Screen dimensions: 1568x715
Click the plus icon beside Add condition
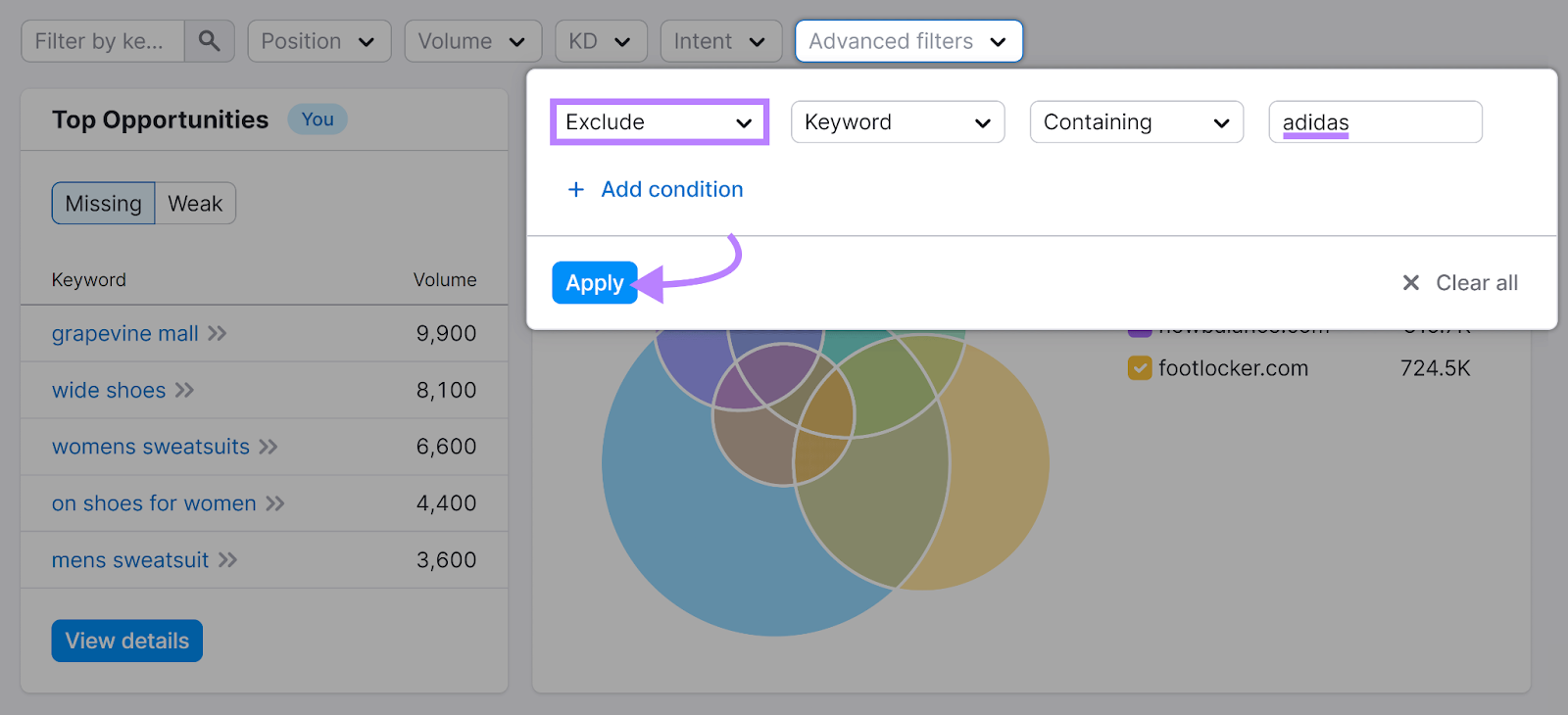pyautogui.click(x=576, y=189)
